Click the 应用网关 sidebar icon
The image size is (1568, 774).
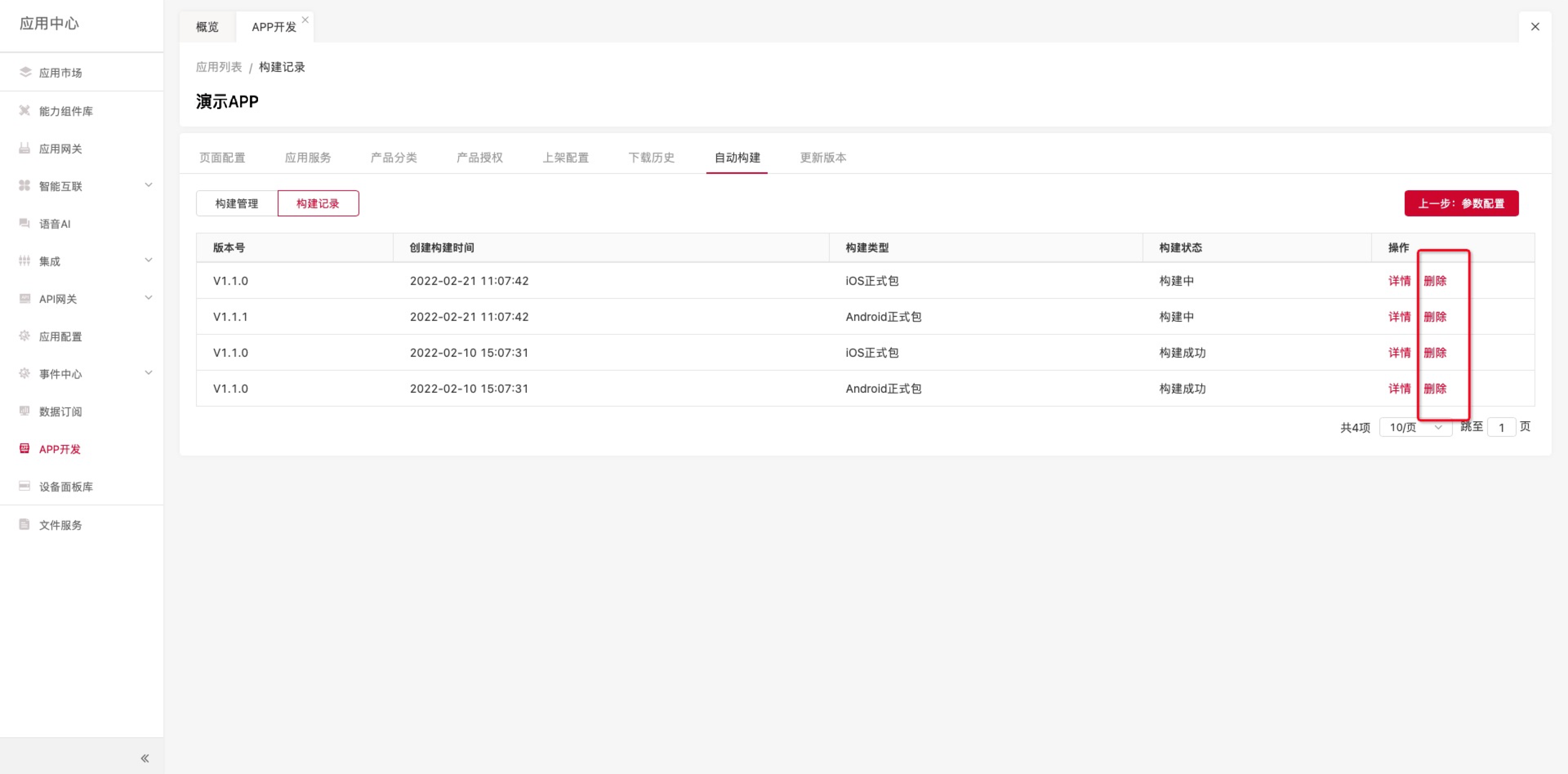24,149
